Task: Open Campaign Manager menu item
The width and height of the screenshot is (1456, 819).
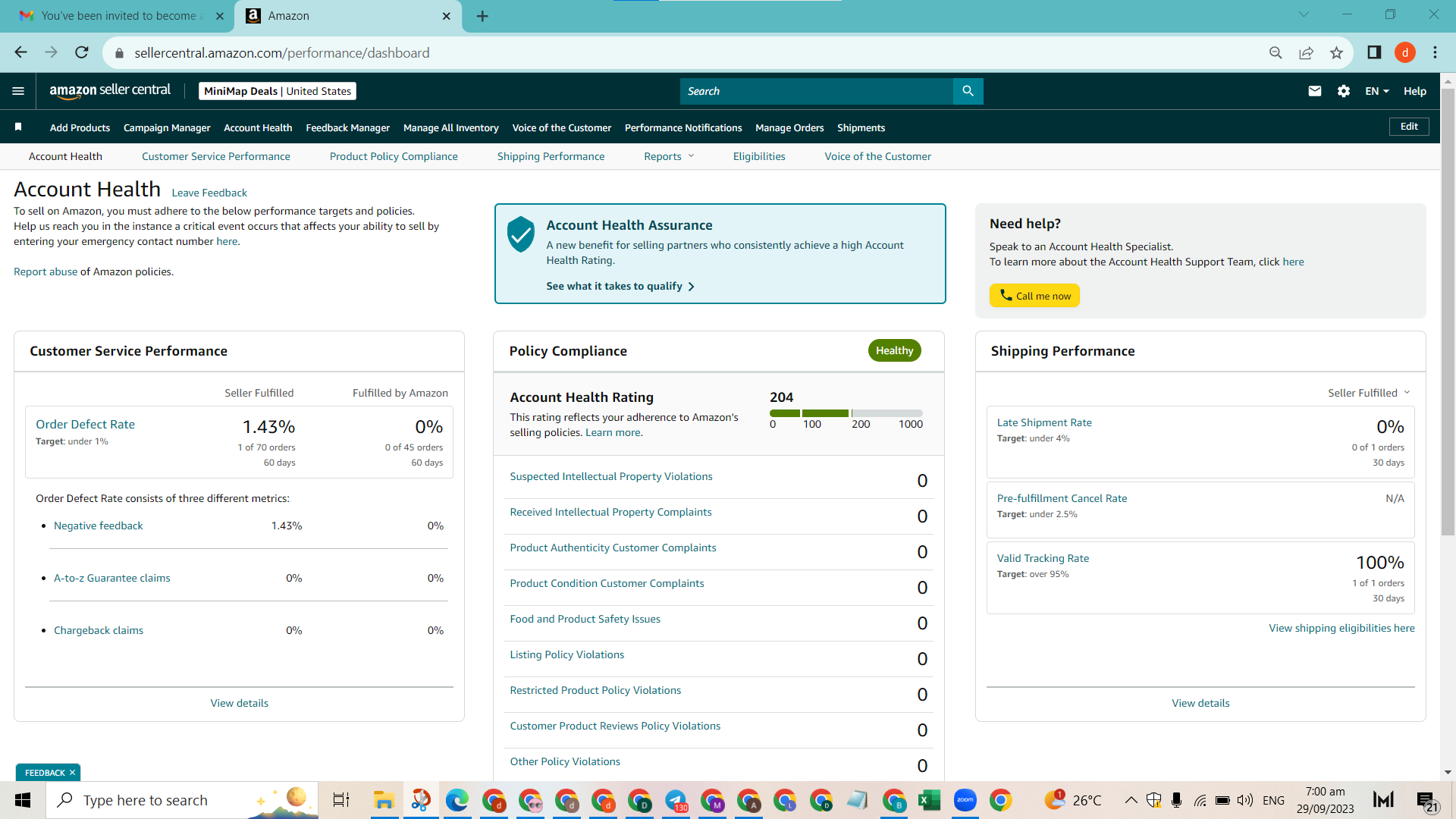Action: (167, 127)
